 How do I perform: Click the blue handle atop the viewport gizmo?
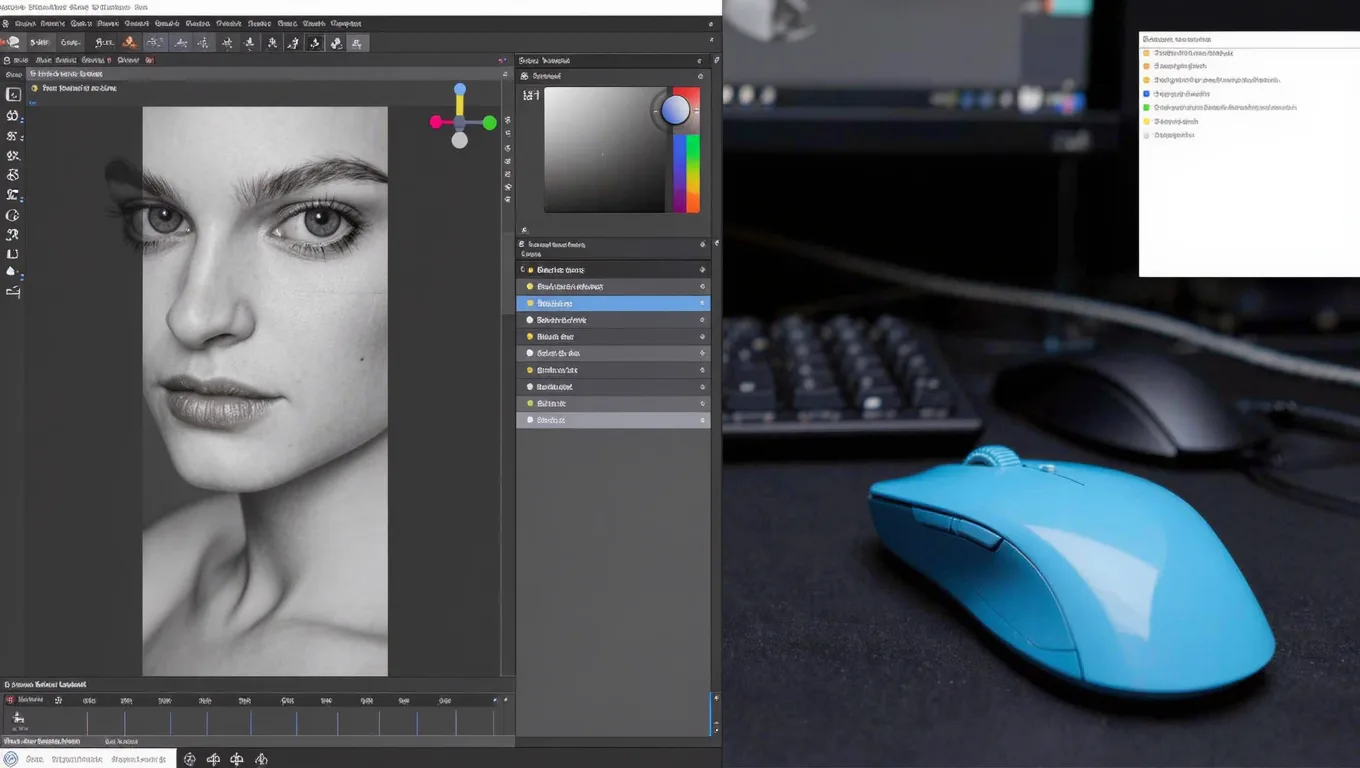[460, 89]
